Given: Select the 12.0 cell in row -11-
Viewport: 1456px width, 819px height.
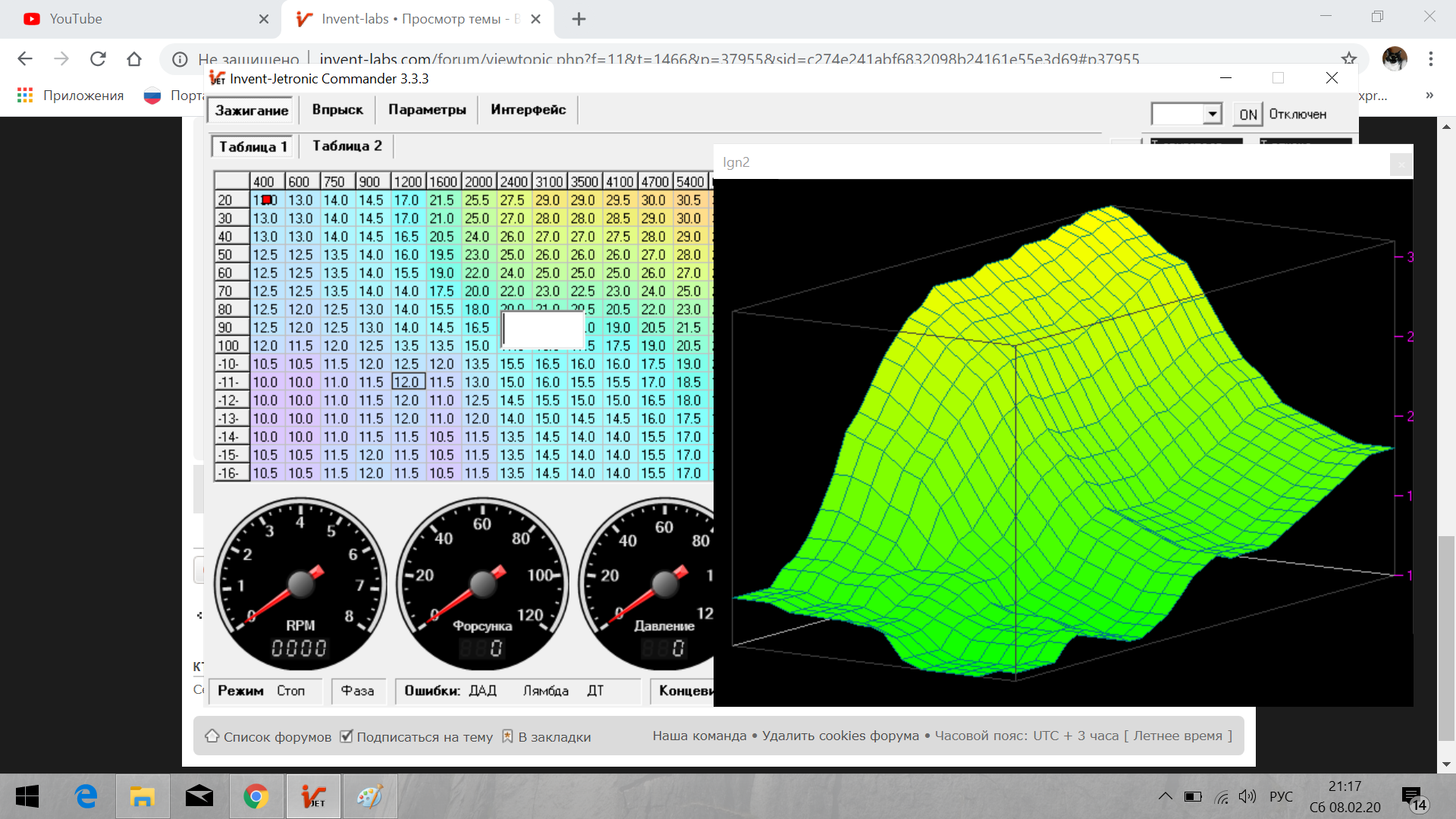Looking at the screenshot, I should point(408,382).
